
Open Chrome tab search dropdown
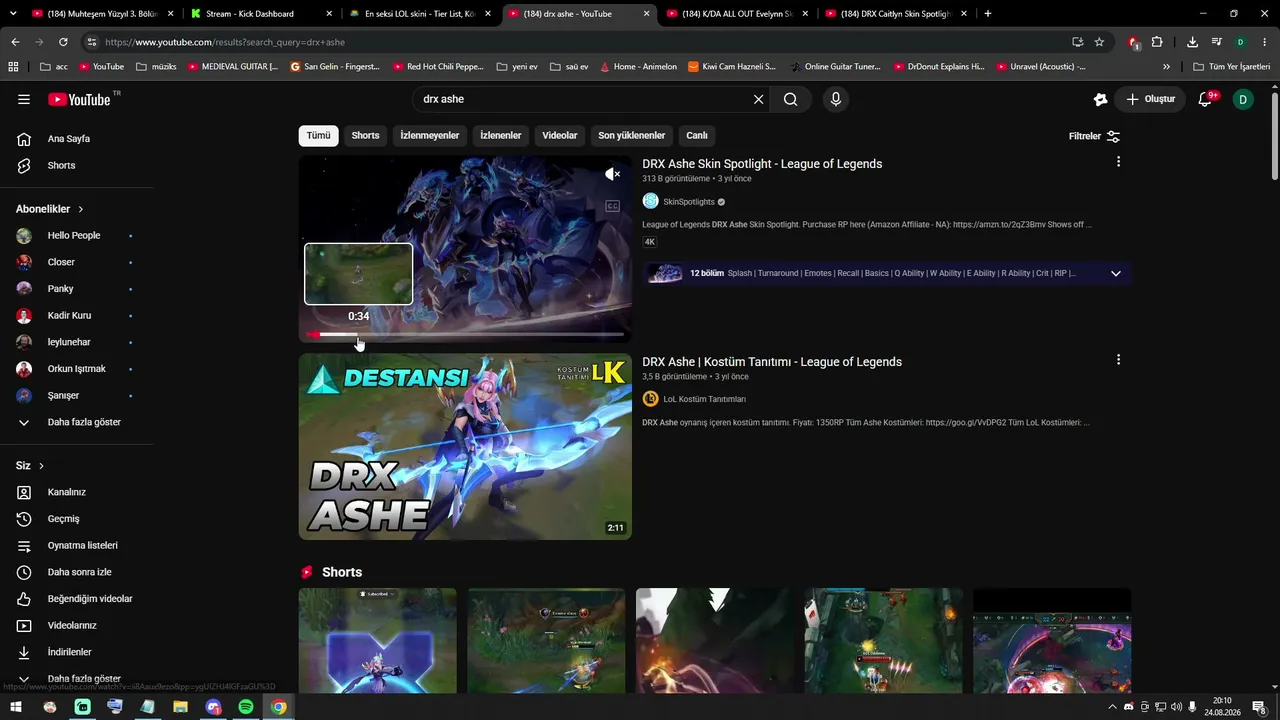tap(13, 14)
